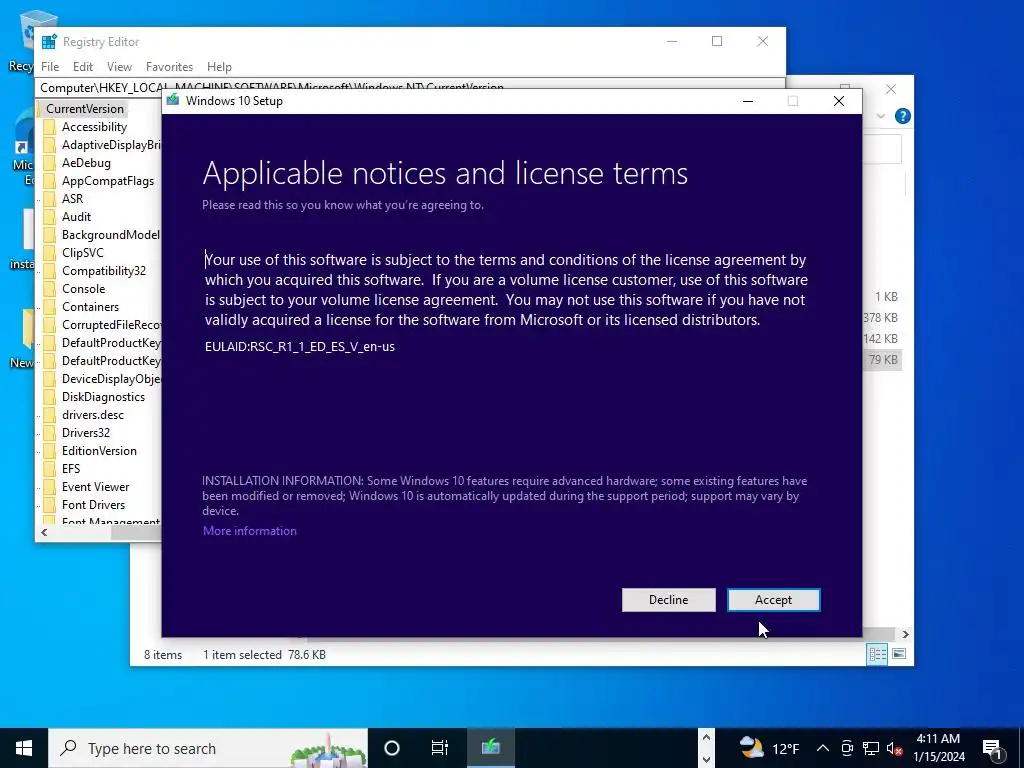Click the EFS key folder icon

(50, 469)
